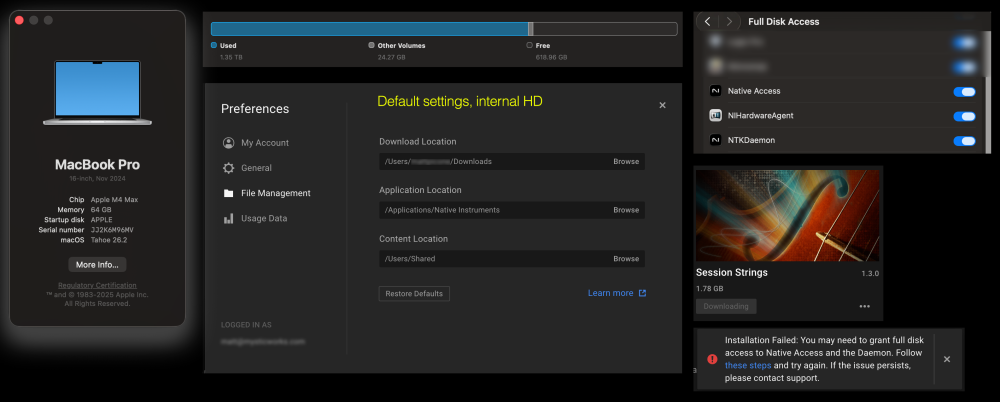Go forward in Full Disk Access settings
Viewport: 1000px width, 402px height.
(730, 22)
